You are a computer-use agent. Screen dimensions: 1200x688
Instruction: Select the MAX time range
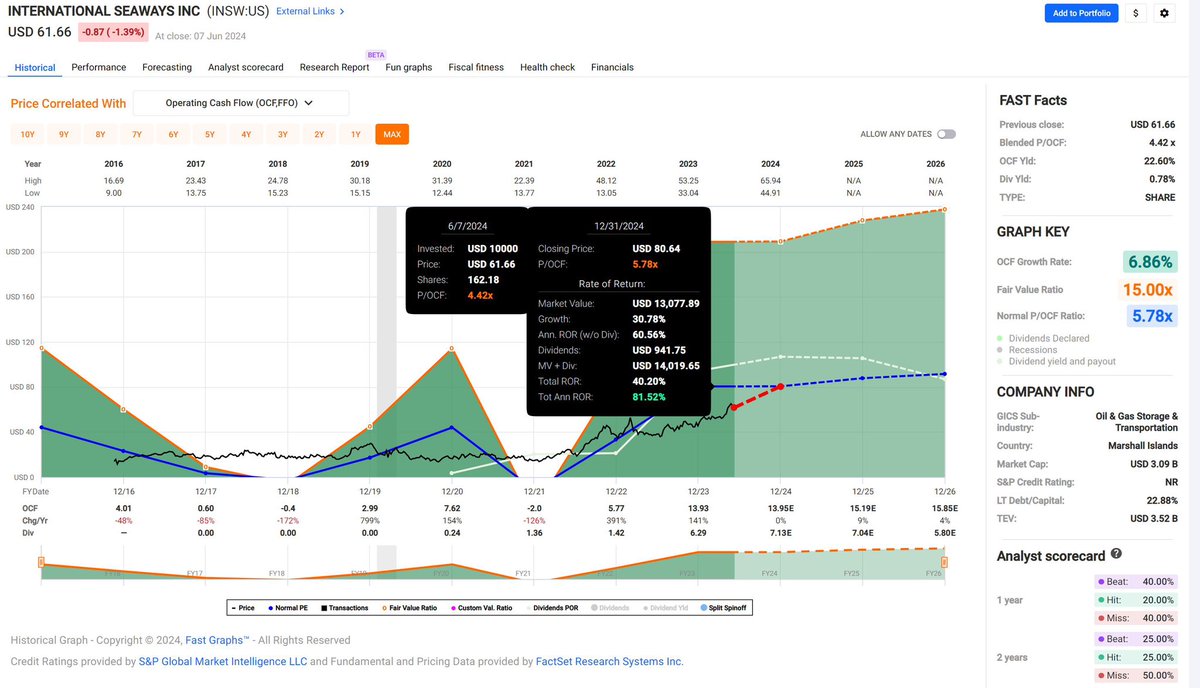[392, 134]
